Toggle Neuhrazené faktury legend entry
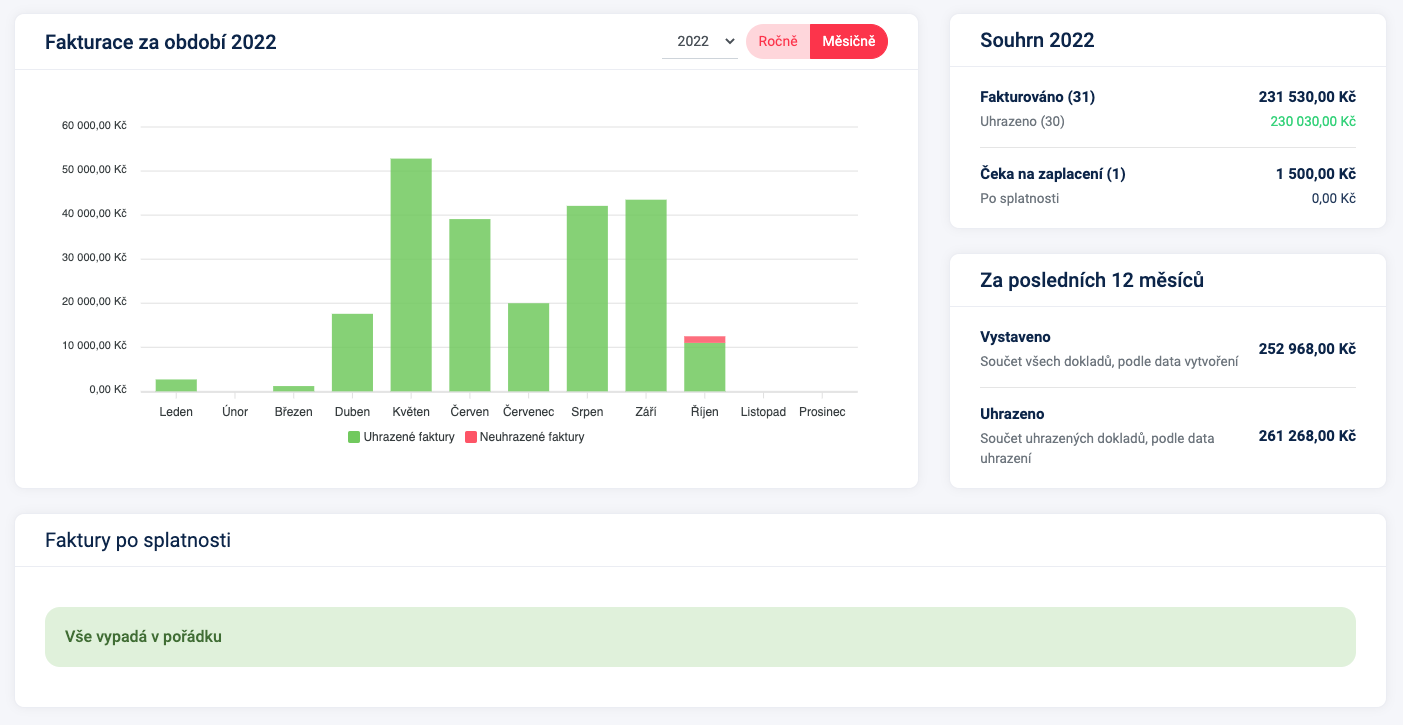This screenshot has width=1403, height=725. [525, 437]
